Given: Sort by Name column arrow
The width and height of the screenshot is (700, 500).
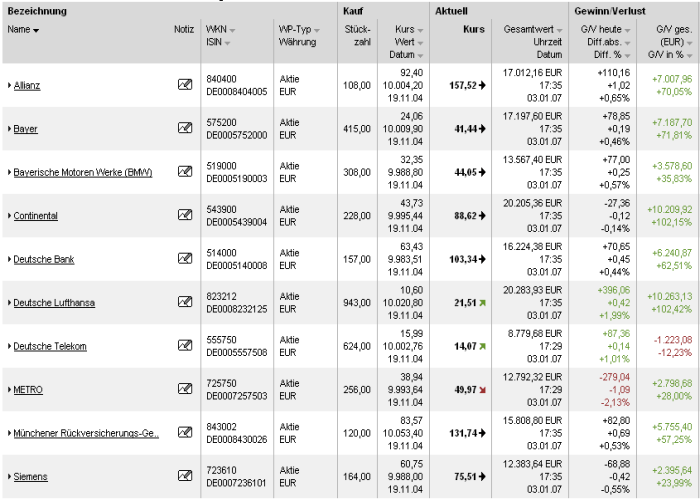Looking at the screenshot, I should coord(37,31).
